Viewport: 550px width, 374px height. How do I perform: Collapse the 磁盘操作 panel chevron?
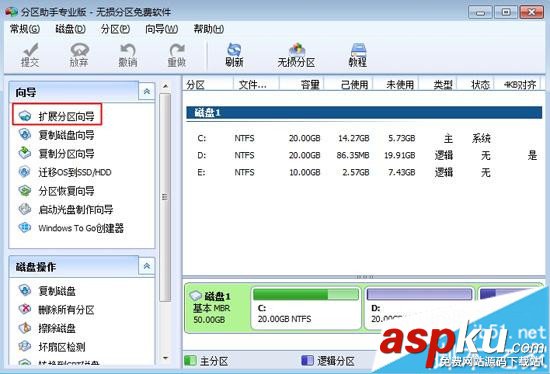tap(147, 266)
